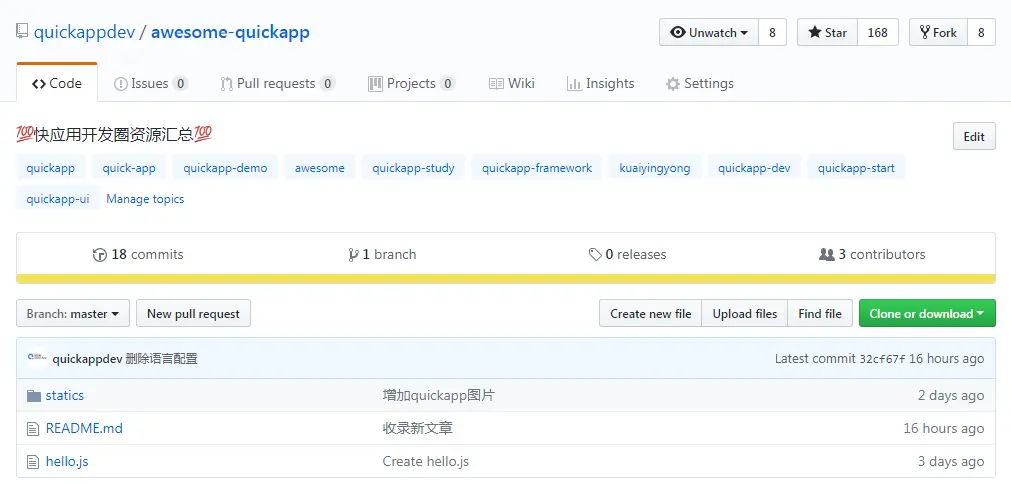Select the quickapp-ui topic tag
The image size is (1011, 484).
click(x=58, y=198)
